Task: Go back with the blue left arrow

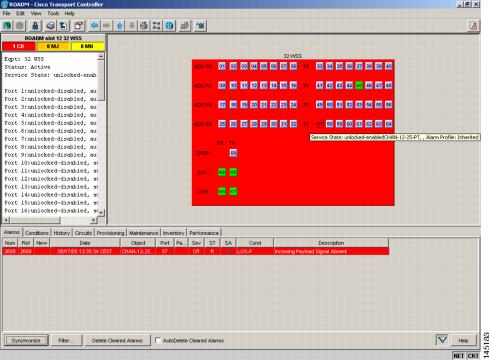Action: pos(95,26)
